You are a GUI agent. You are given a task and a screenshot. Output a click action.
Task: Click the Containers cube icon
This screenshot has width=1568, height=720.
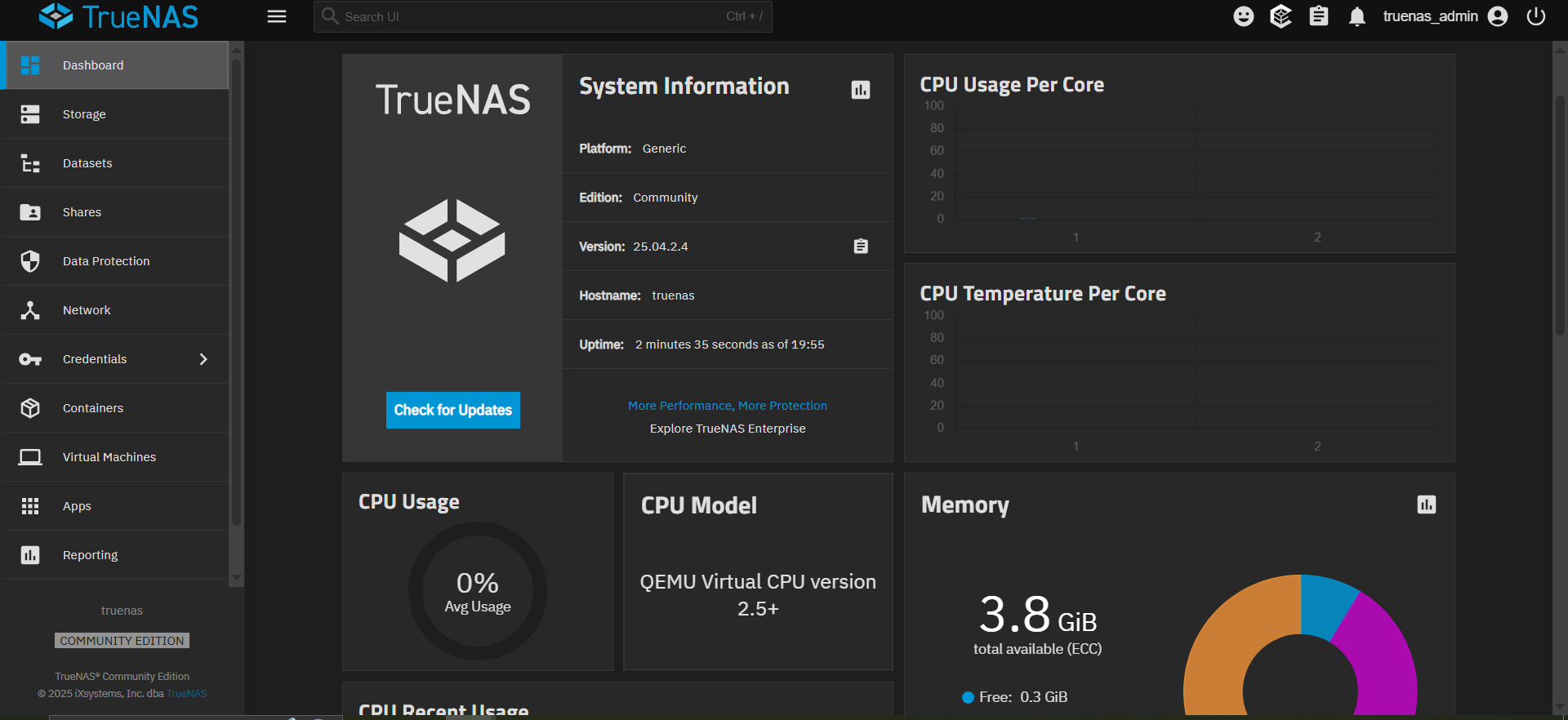point(30,408)
